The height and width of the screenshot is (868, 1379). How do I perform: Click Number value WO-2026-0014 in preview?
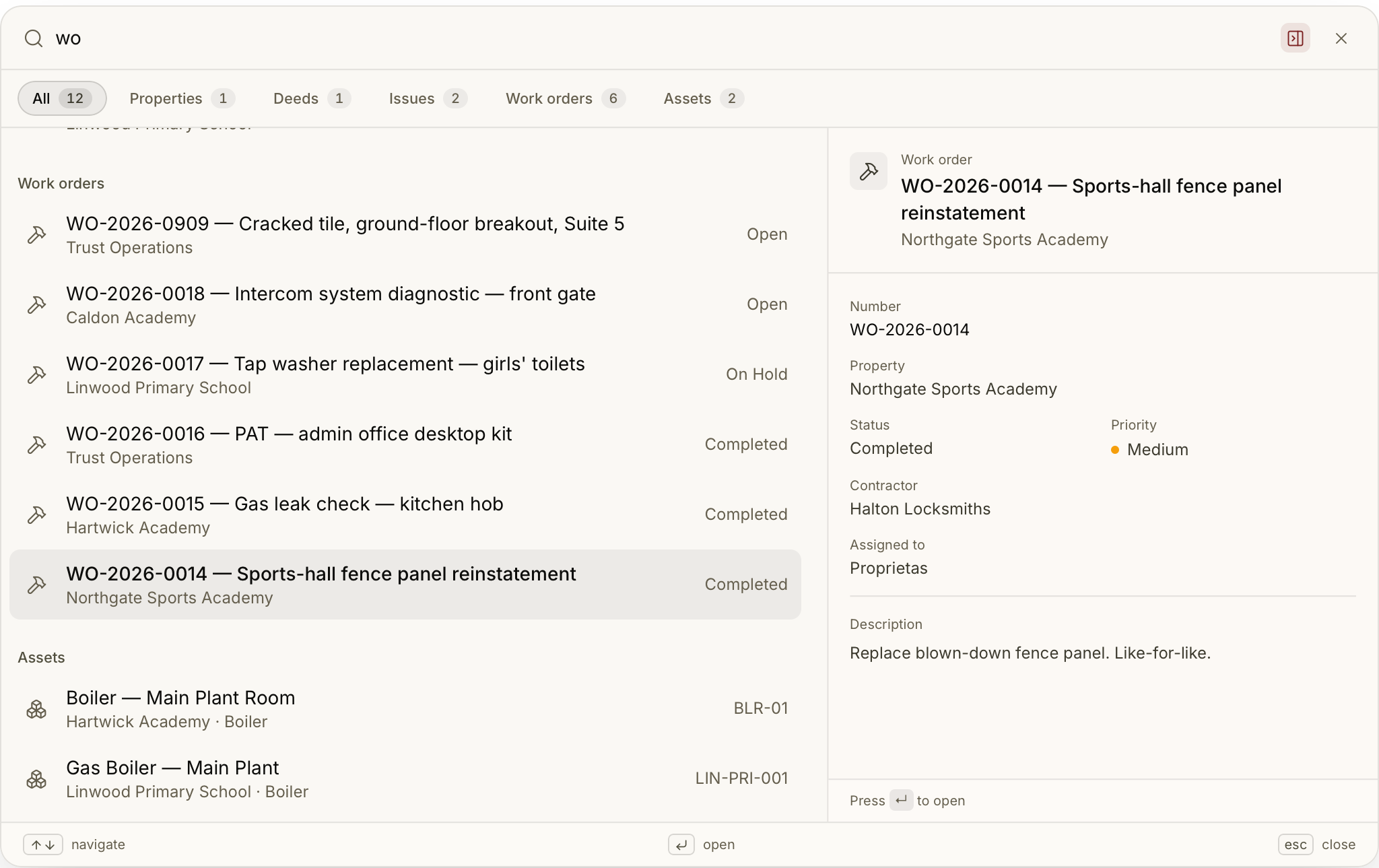[x=909, y=330]
